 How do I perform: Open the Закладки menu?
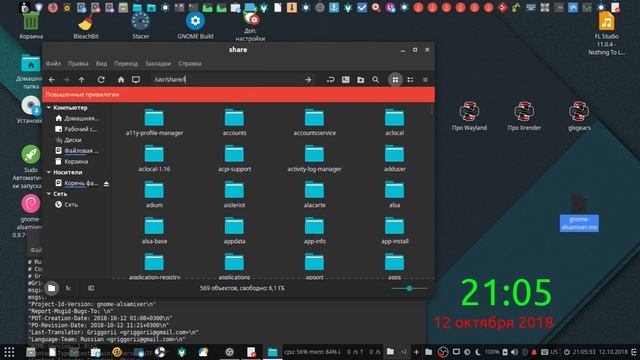tap(158, 64)
